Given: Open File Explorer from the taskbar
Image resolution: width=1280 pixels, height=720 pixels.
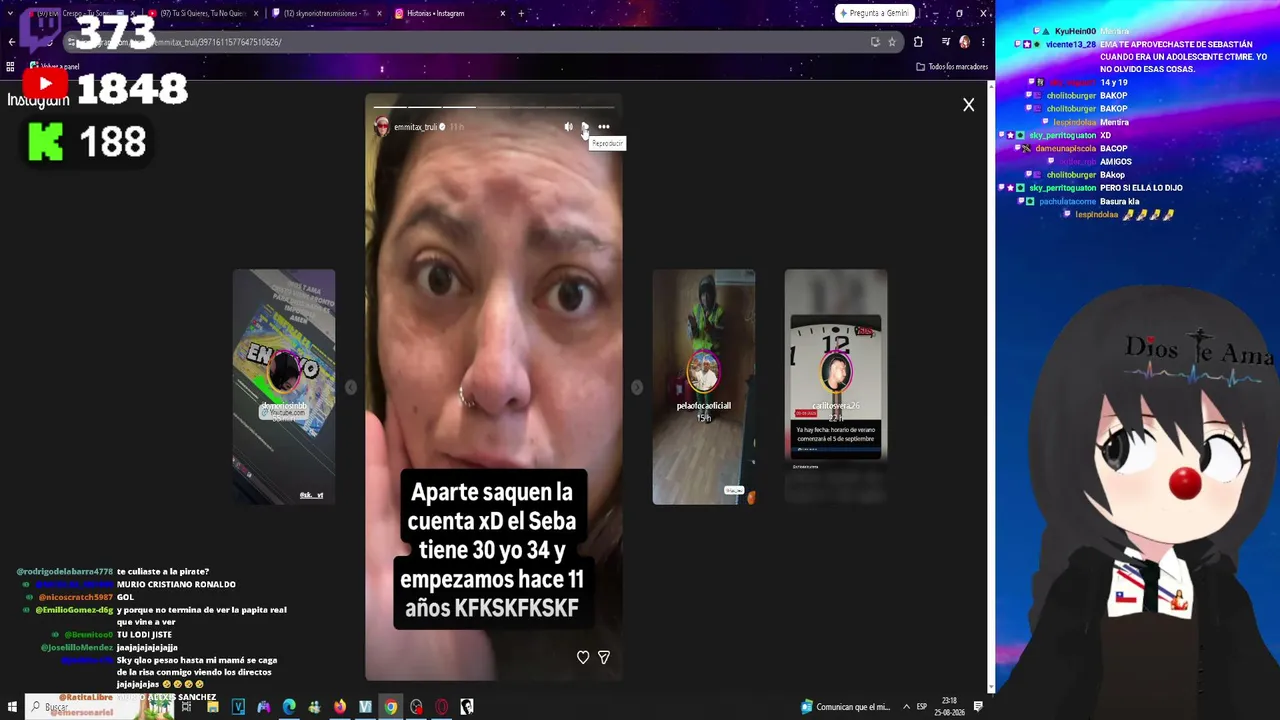Looking at the screenshot, I should [213, 707].
